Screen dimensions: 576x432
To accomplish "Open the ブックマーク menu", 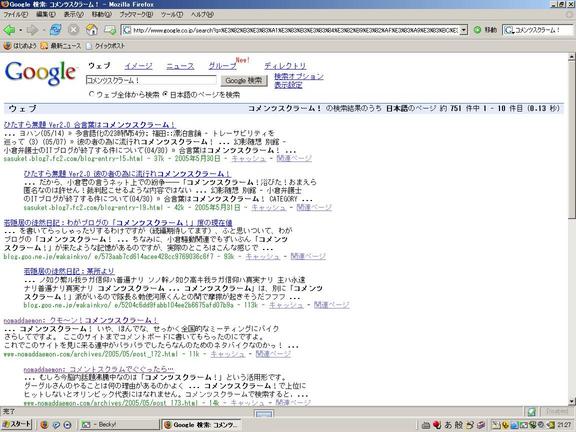I will [x=136, y=15].
